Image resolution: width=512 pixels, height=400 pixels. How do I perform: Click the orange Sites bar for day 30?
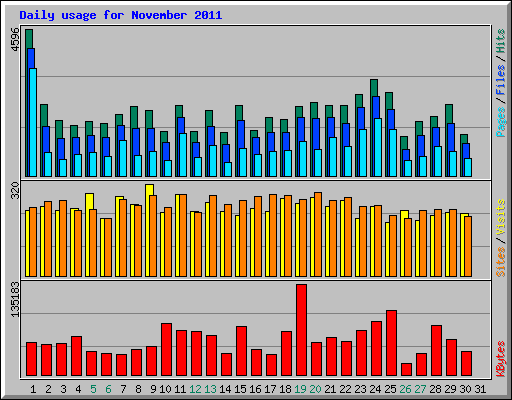tap(468, 246)
